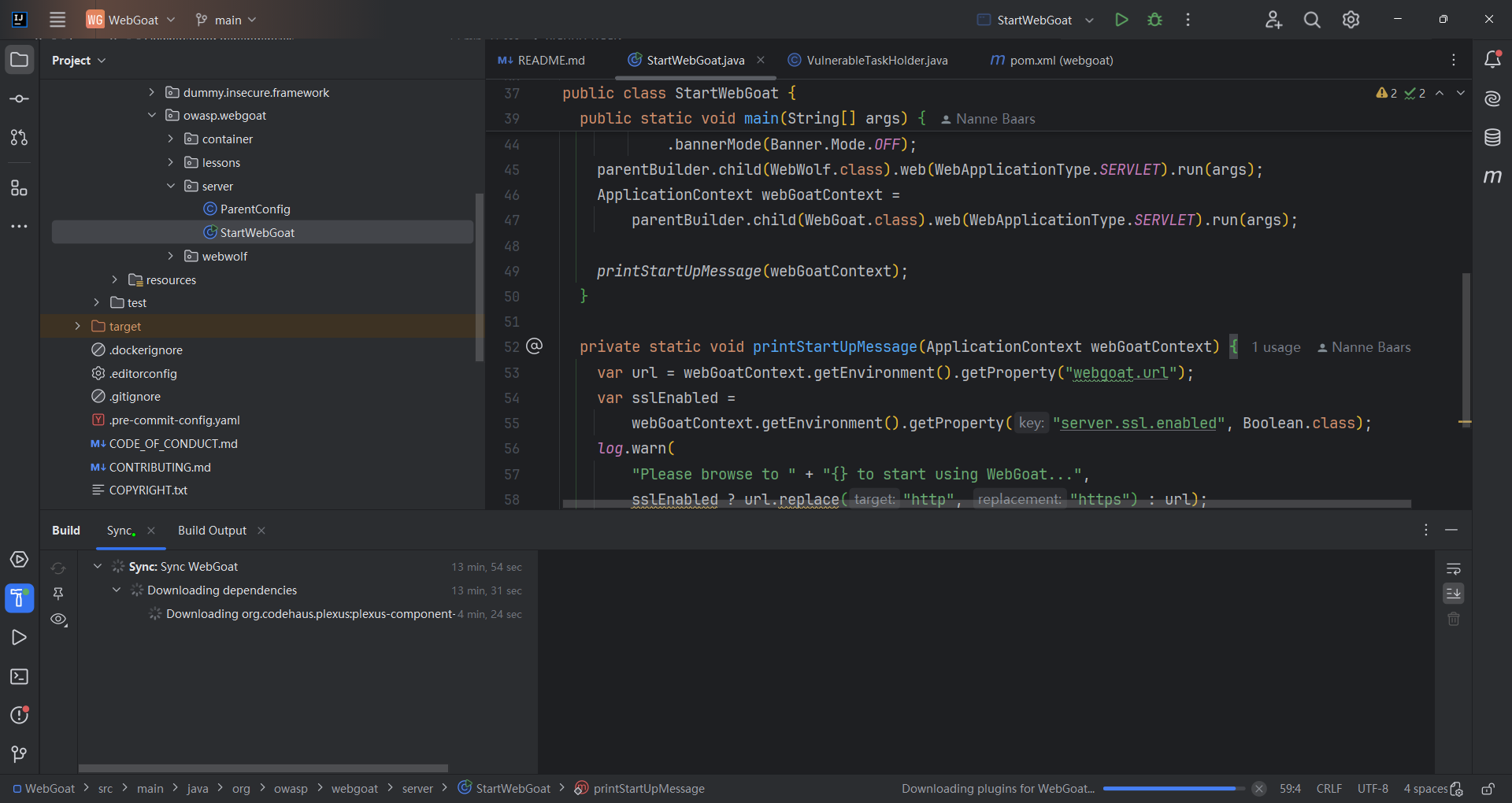Rerun sync in Build panel
This screenshot has width=1512, height=803.
point(58,568)
